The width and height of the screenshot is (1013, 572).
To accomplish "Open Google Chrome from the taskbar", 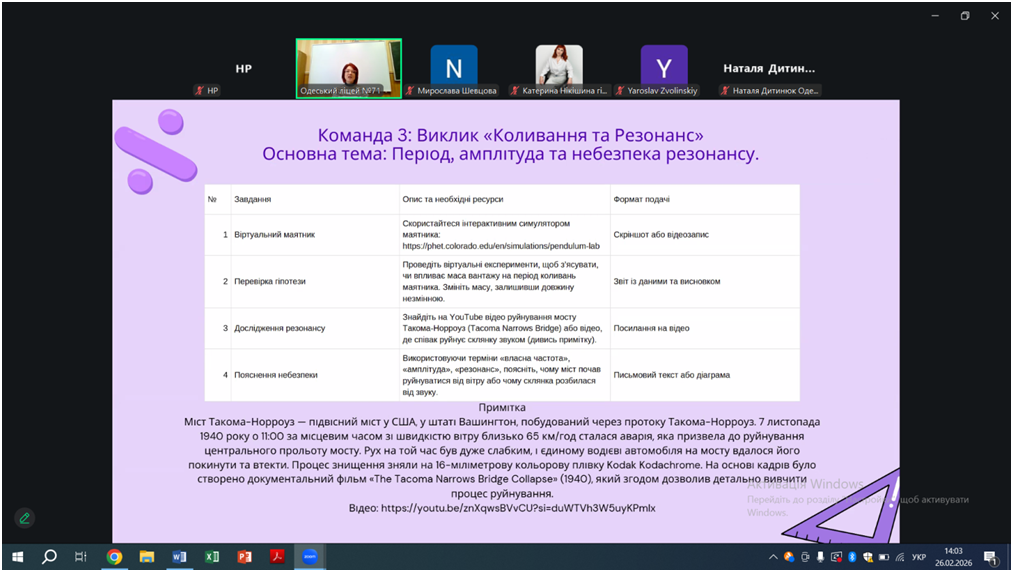I will [x=114, y=557].
